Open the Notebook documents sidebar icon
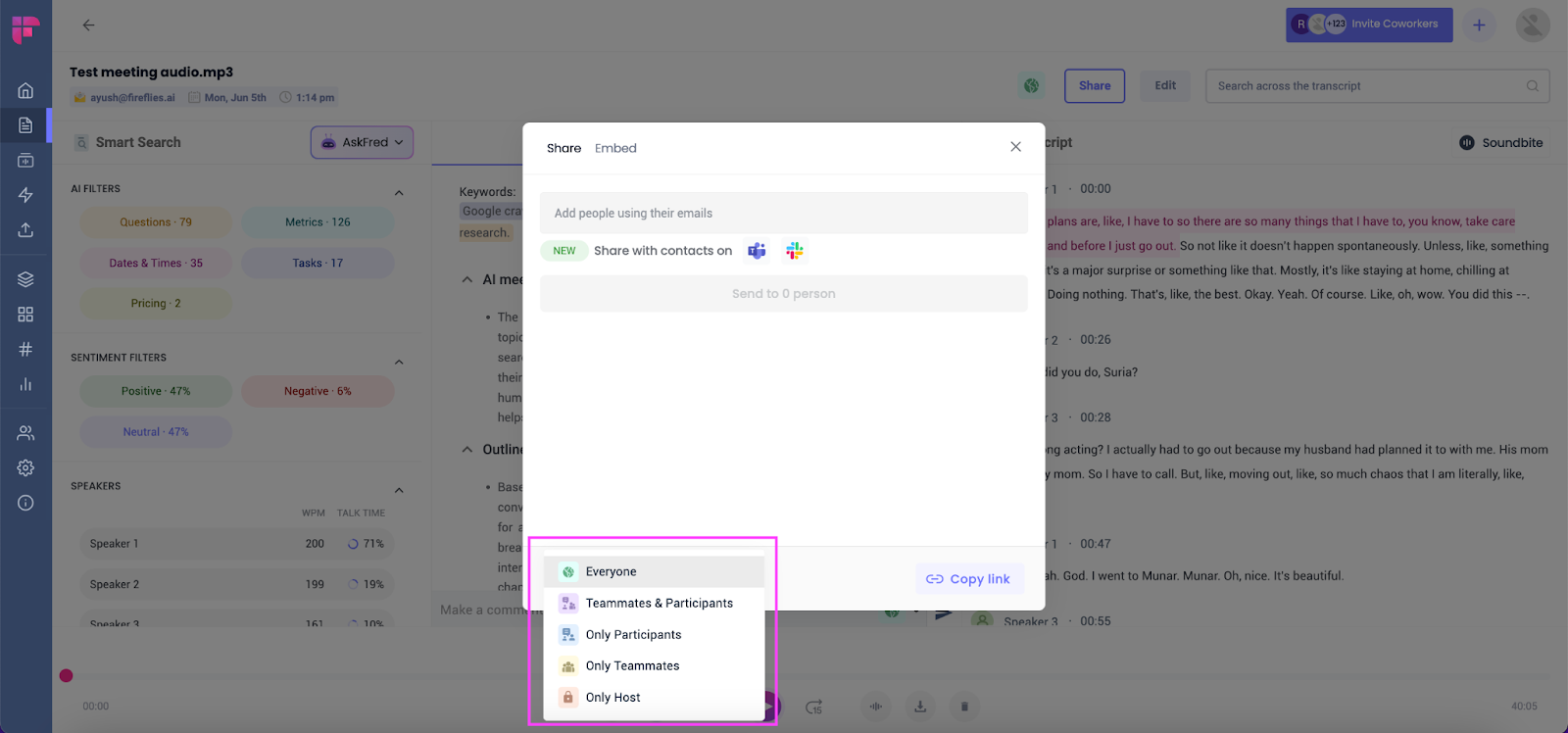1568x733 pixels. (25, 125)
